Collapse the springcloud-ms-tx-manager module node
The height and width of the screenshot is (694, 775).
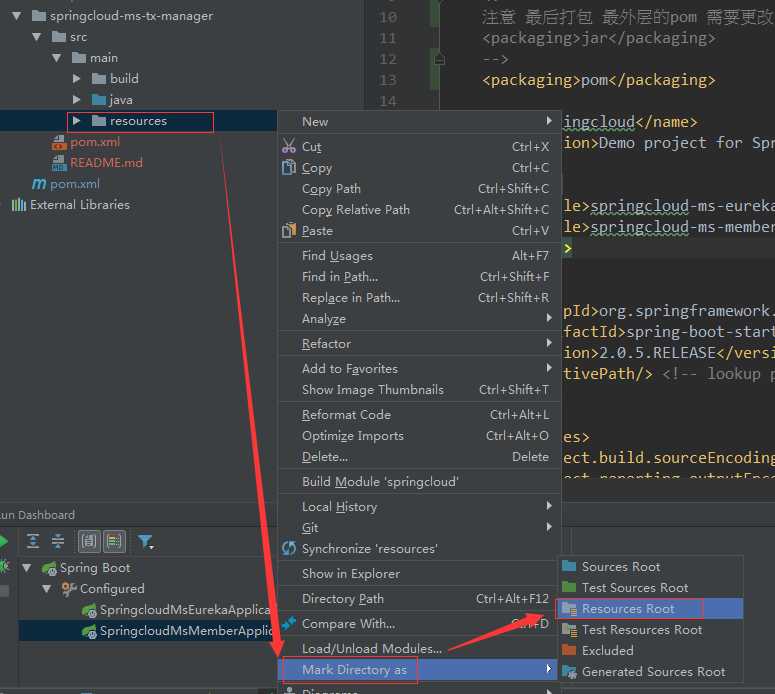coord(17,16)
